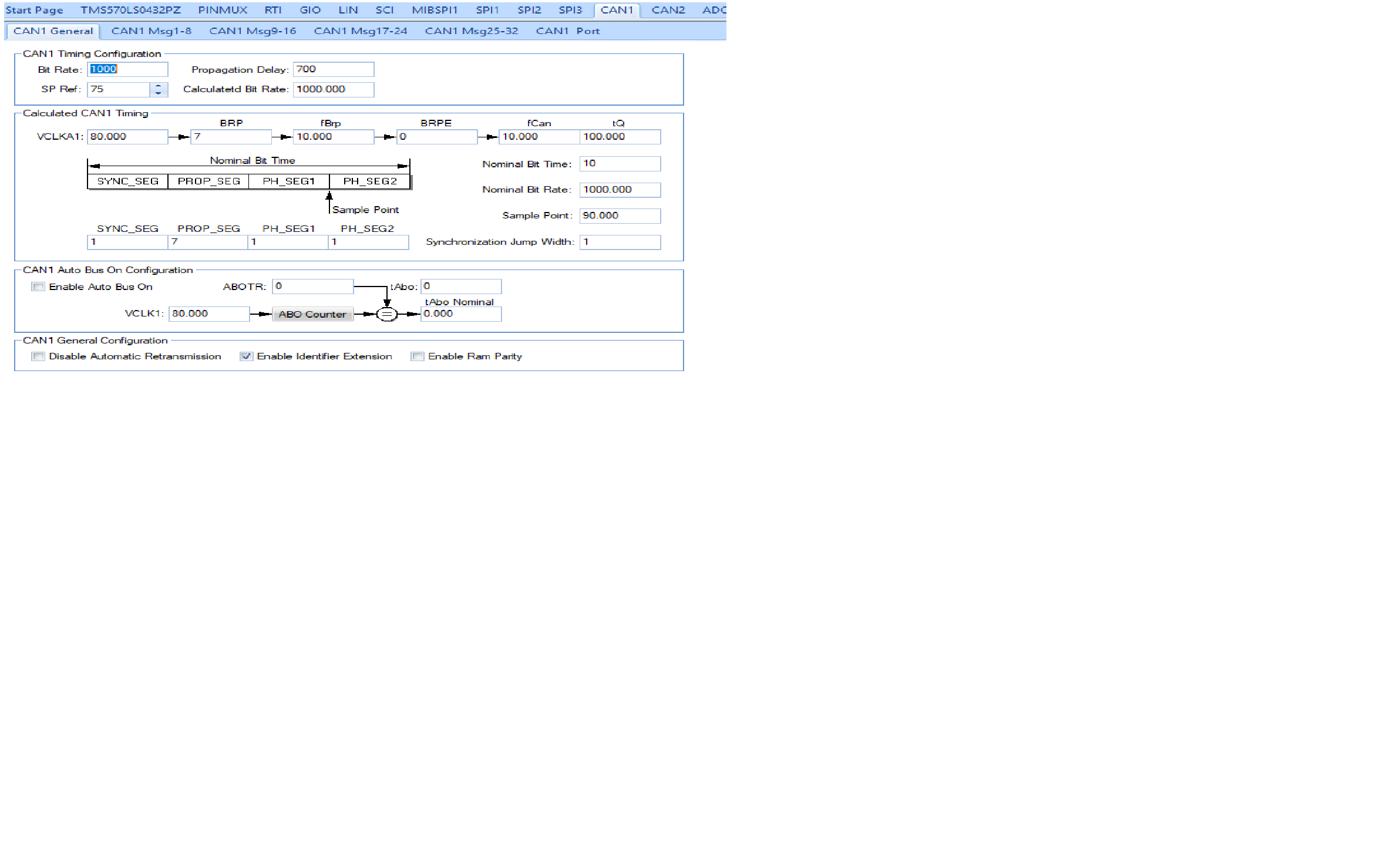The width and height of the screenshot is (1400, 849).
Task: Open the CAN1 Msg1-8 subtab
Action: click(151, 31)
